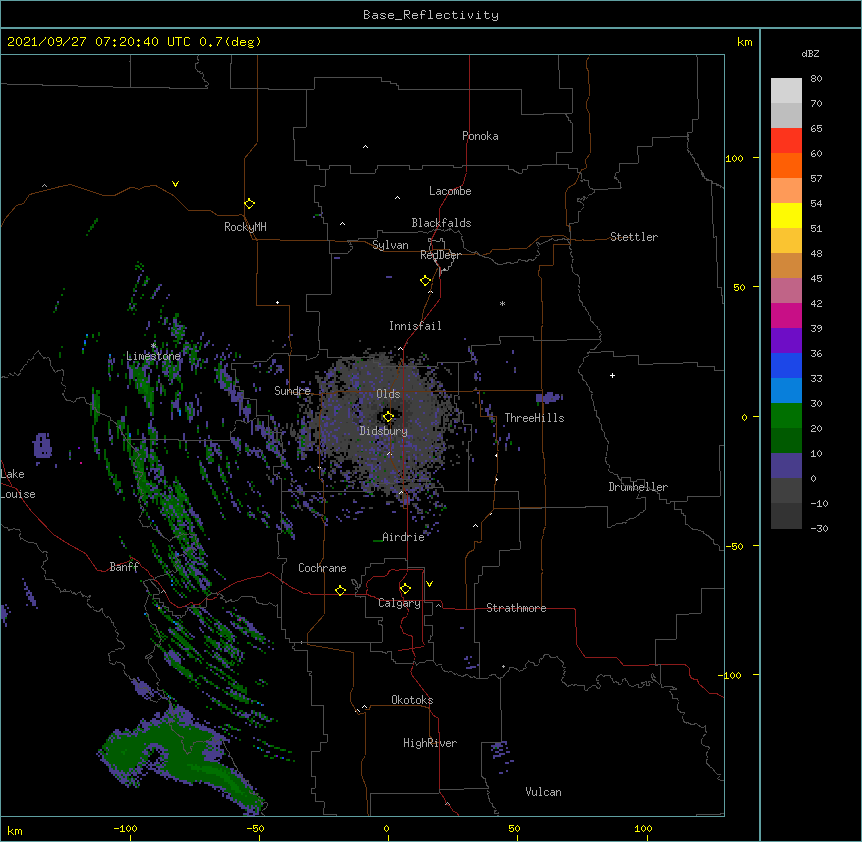Click the 100 tick label on the right axis
862x842 pixels.
(734, 158)
